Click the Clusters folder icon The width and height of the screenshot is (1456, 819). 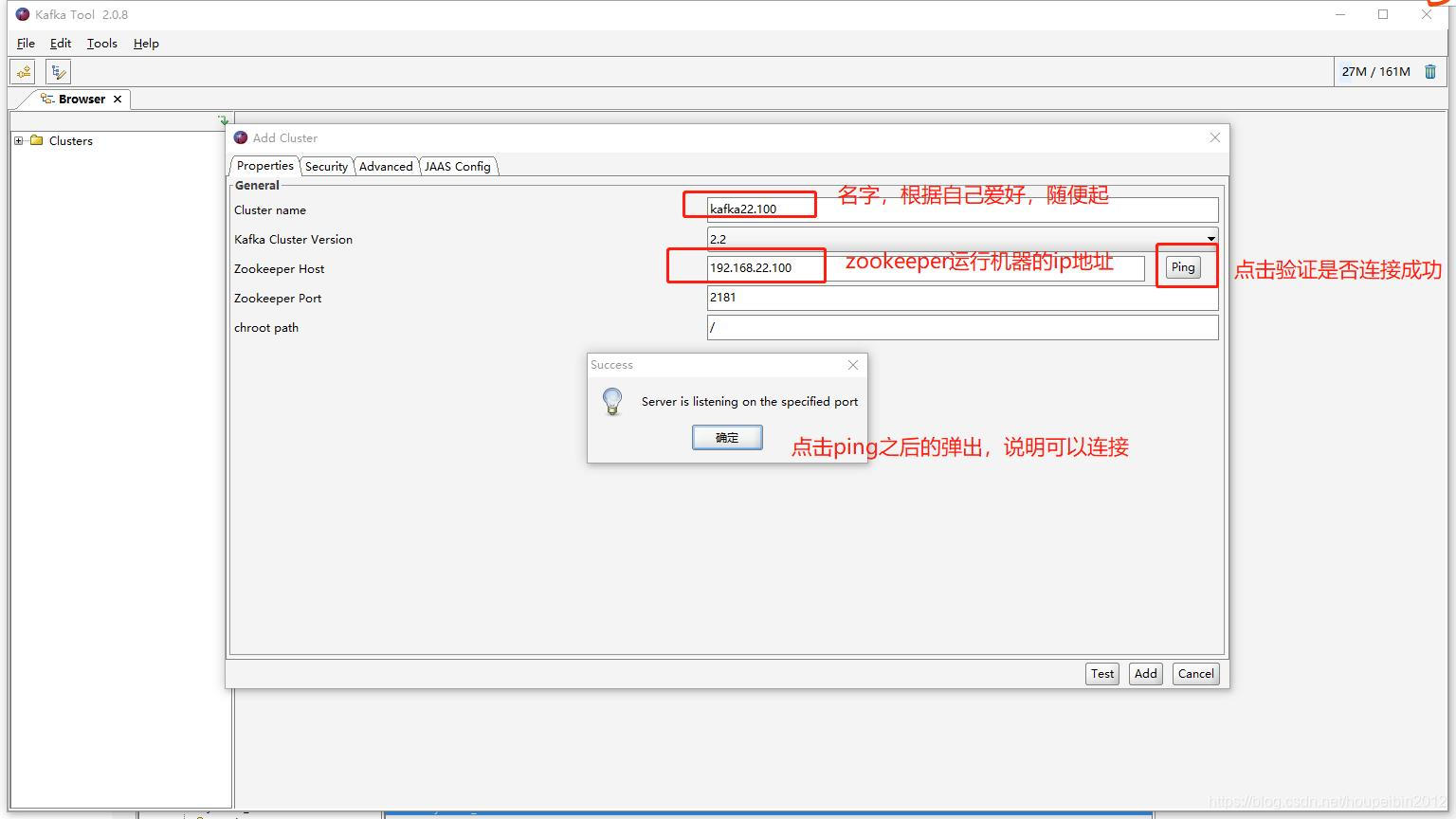[x=37, y=140]
